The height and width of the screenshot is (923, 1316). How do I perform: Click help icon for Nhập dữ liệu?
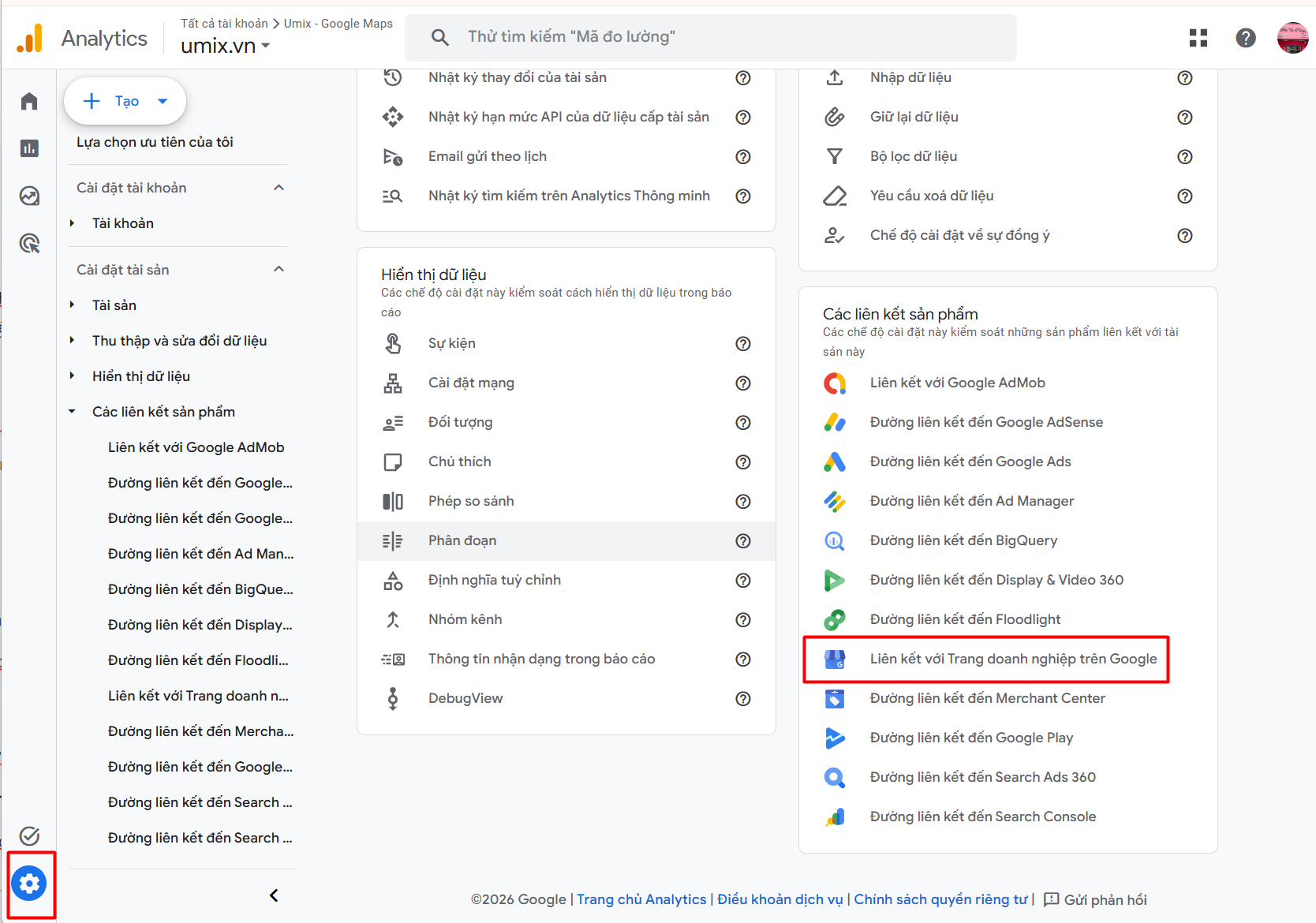coord(1185,78)
